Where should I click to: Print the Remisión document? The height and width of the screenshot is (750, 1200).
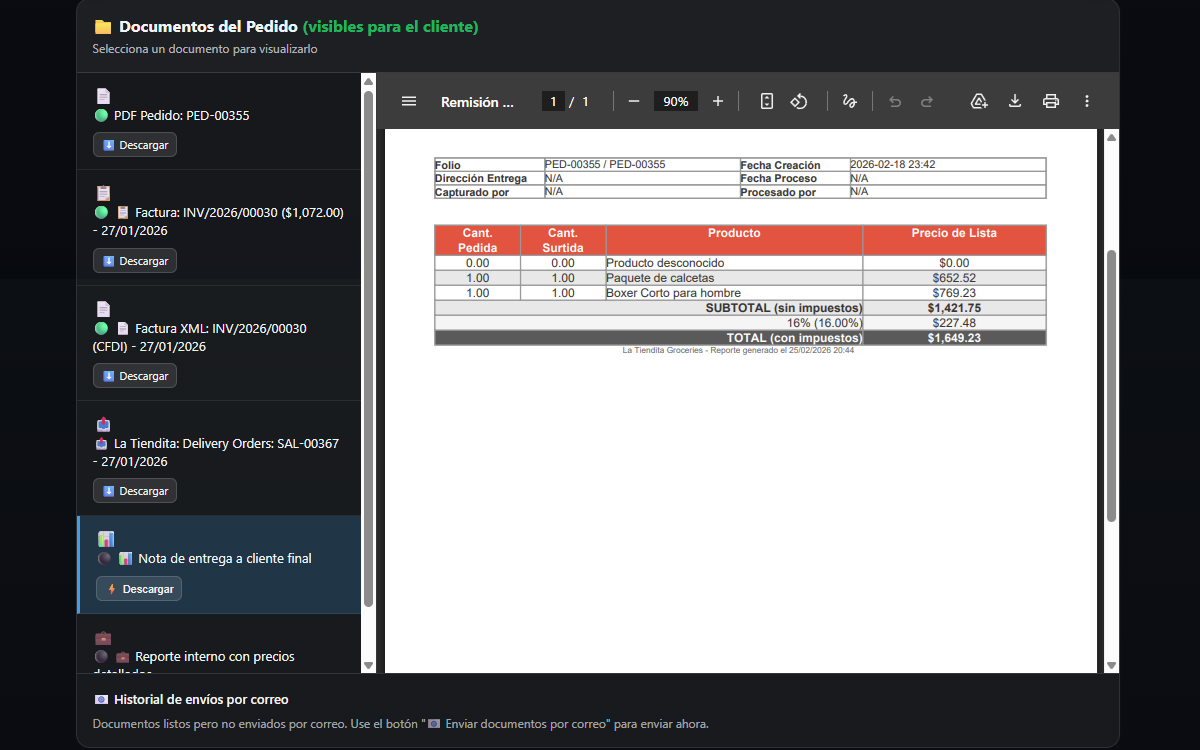1050,101
